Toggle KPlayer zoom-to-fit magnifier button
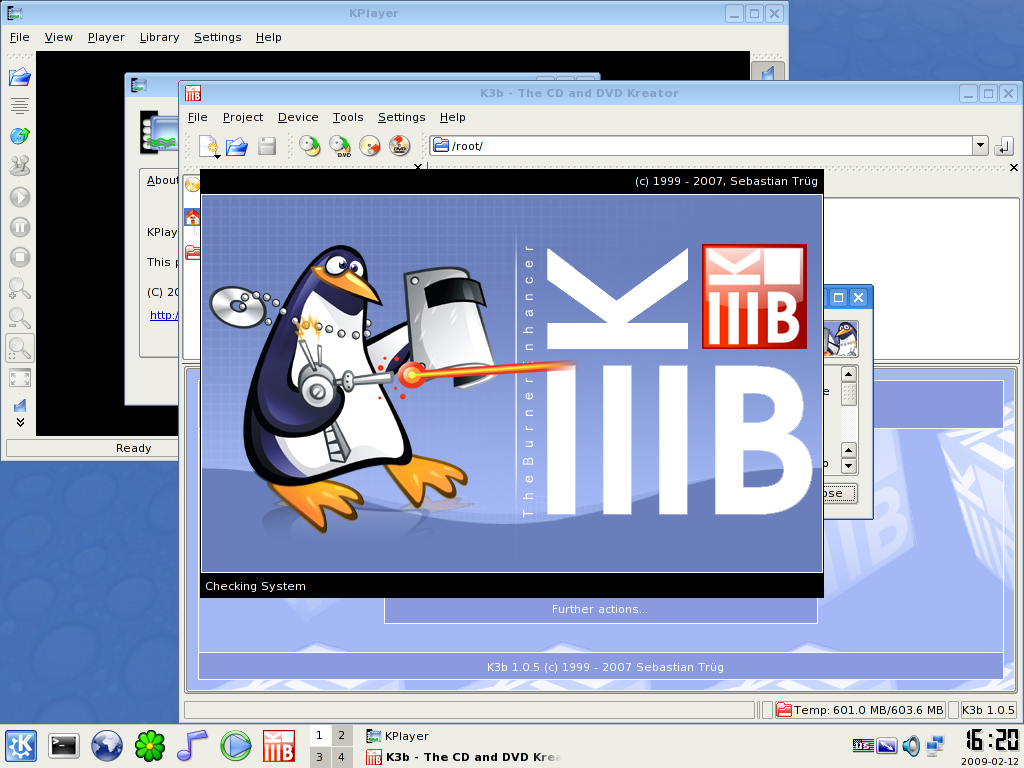Screen dimensions: 1024x768 20,348
